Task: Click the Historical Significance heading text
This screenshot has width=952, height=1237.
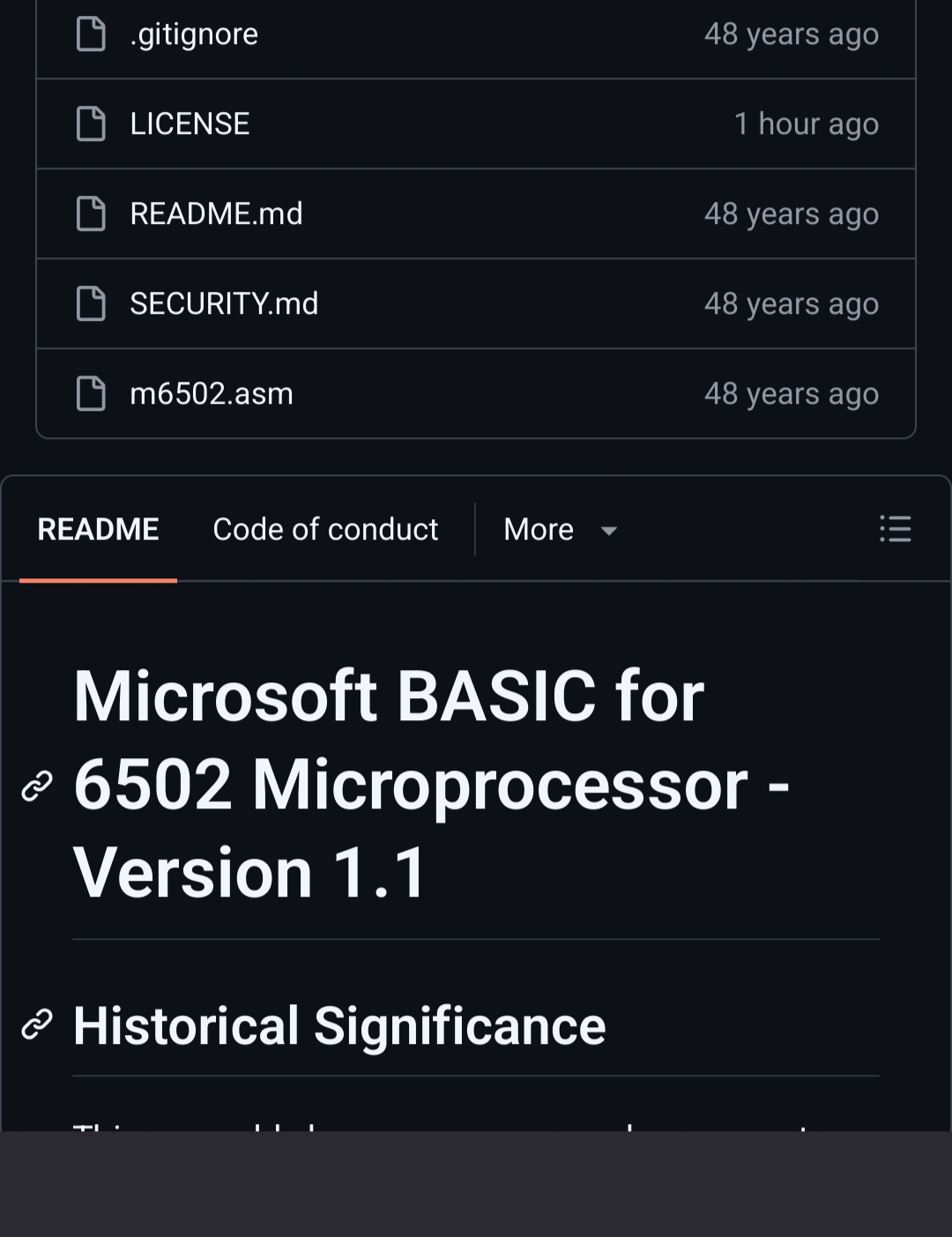Action: click(339, 1025)
